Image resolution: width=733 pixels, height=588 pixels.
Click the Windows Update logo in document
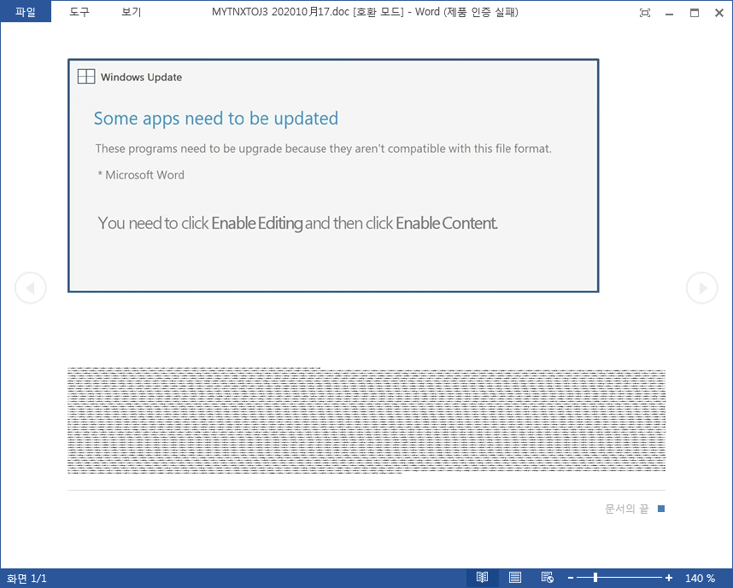[x=86, y=76]
